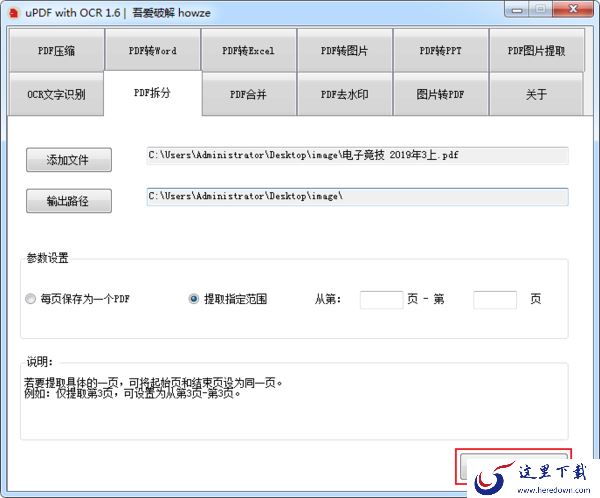
Task: Open the PDF合并 tab
Action: pos(249,94)
